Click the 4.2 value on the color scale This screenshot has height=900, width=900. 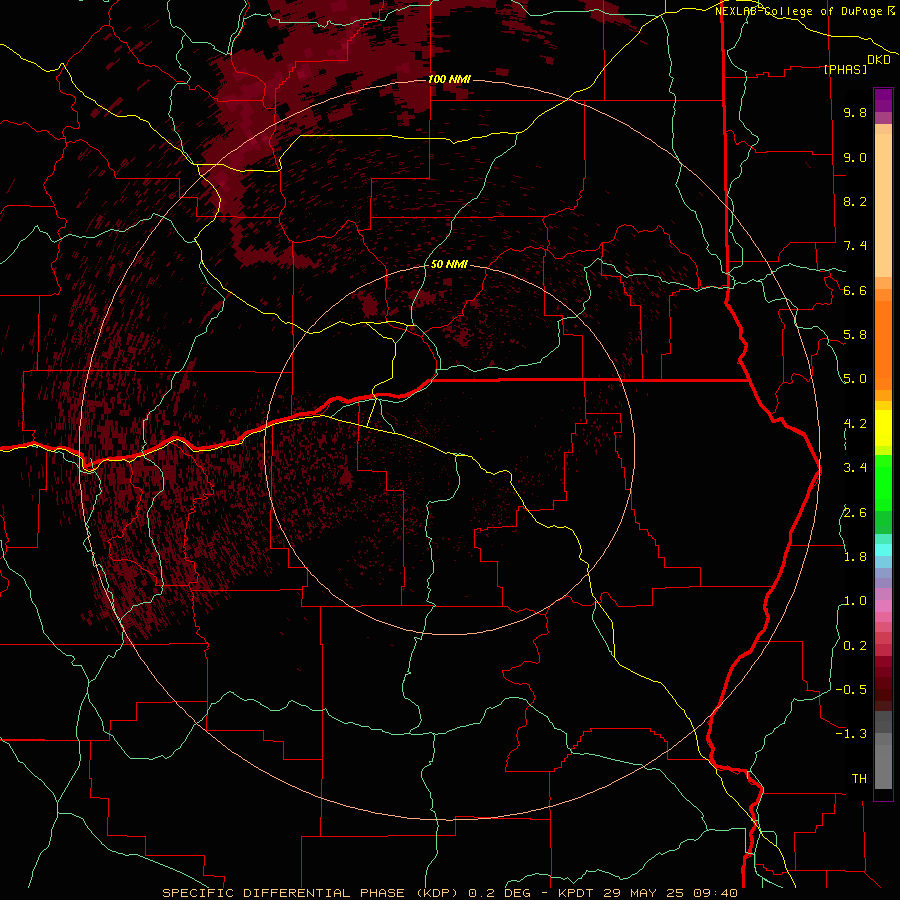(x=855, y=424)
